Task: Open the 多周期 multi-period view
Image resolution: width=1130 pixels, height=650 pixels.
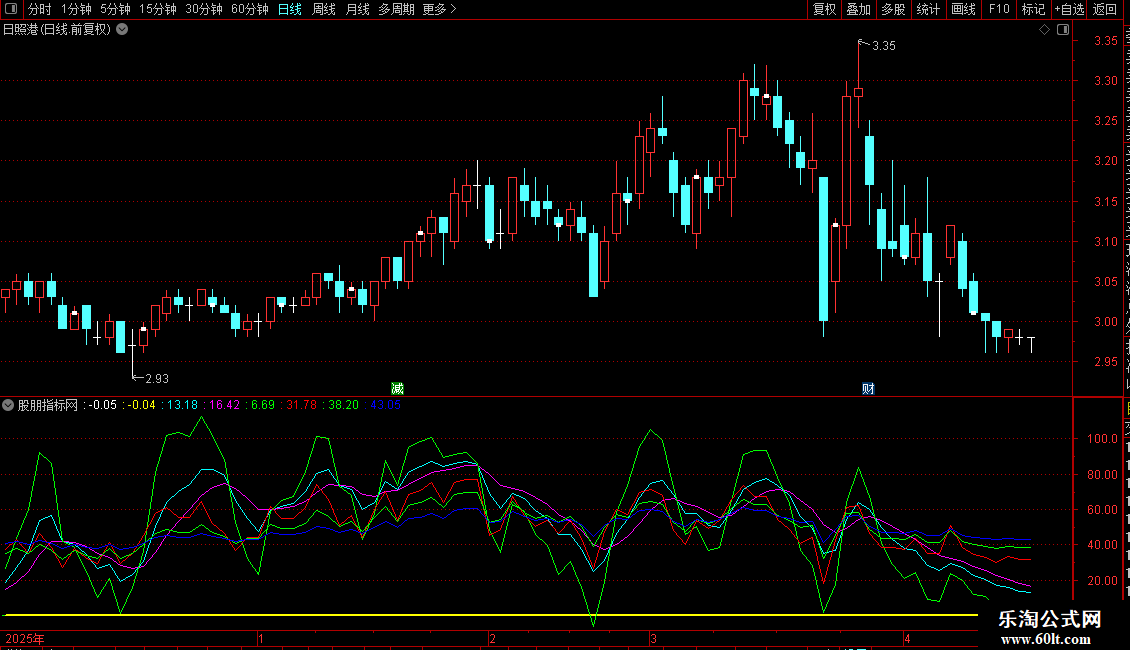Action: (396, 9)
